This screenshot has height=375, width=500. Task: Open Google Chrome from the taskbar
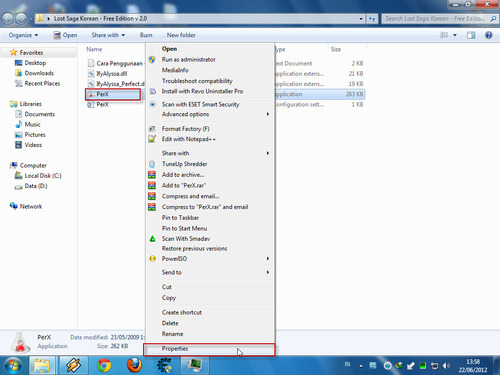point(104,365)
